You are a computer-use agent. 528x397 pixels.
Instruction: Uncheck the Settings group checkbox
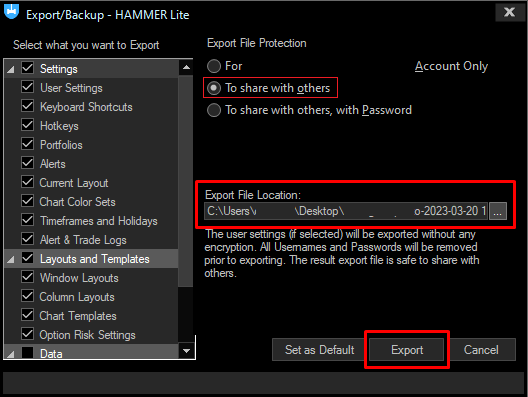pos(28,68)
